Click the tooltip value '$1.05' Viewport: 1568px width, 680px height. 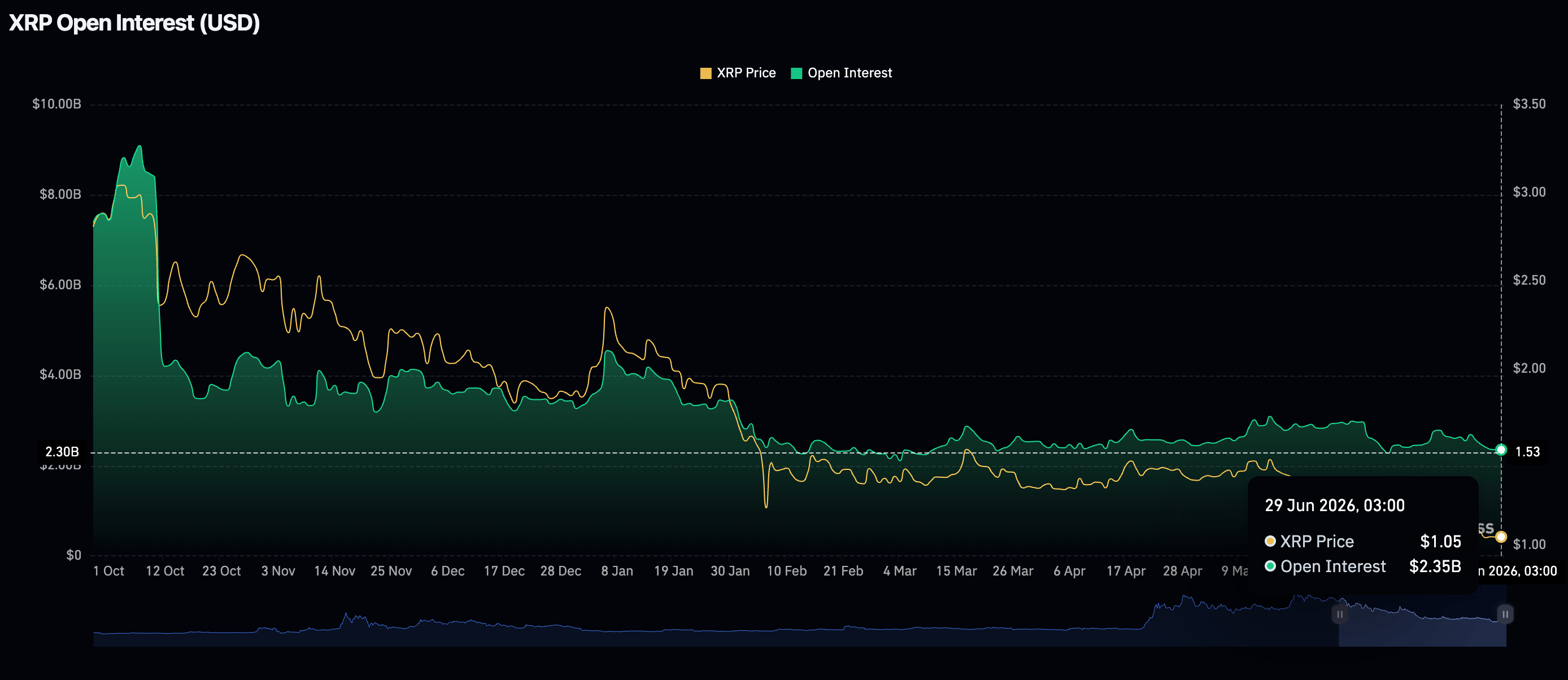point(1440,541)
